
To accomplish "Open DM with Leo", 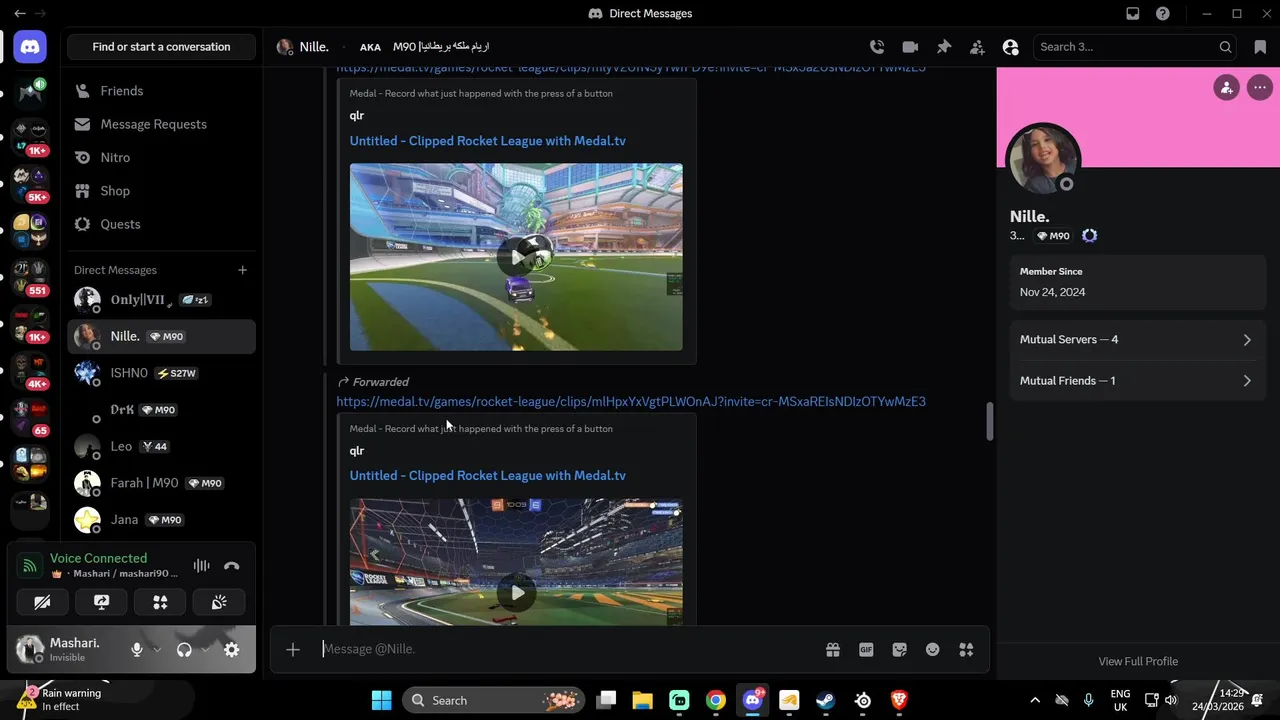I will pos(161,447).
